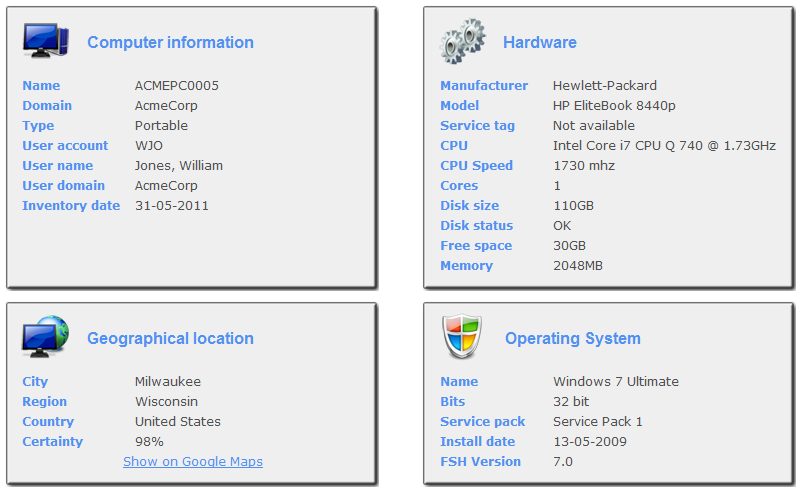Image resolution: width=802 pixels, height=491 pixels.
Task: Click the user account value WJO
Action: point(149,145)
